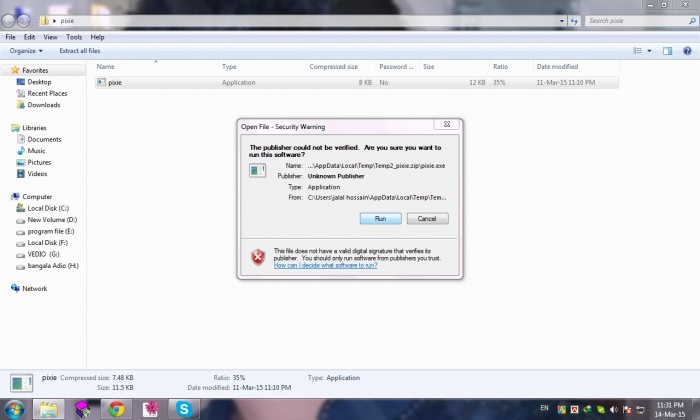Select the pixie application file row
The image size is (700, 420).
(x=357, y=83)
